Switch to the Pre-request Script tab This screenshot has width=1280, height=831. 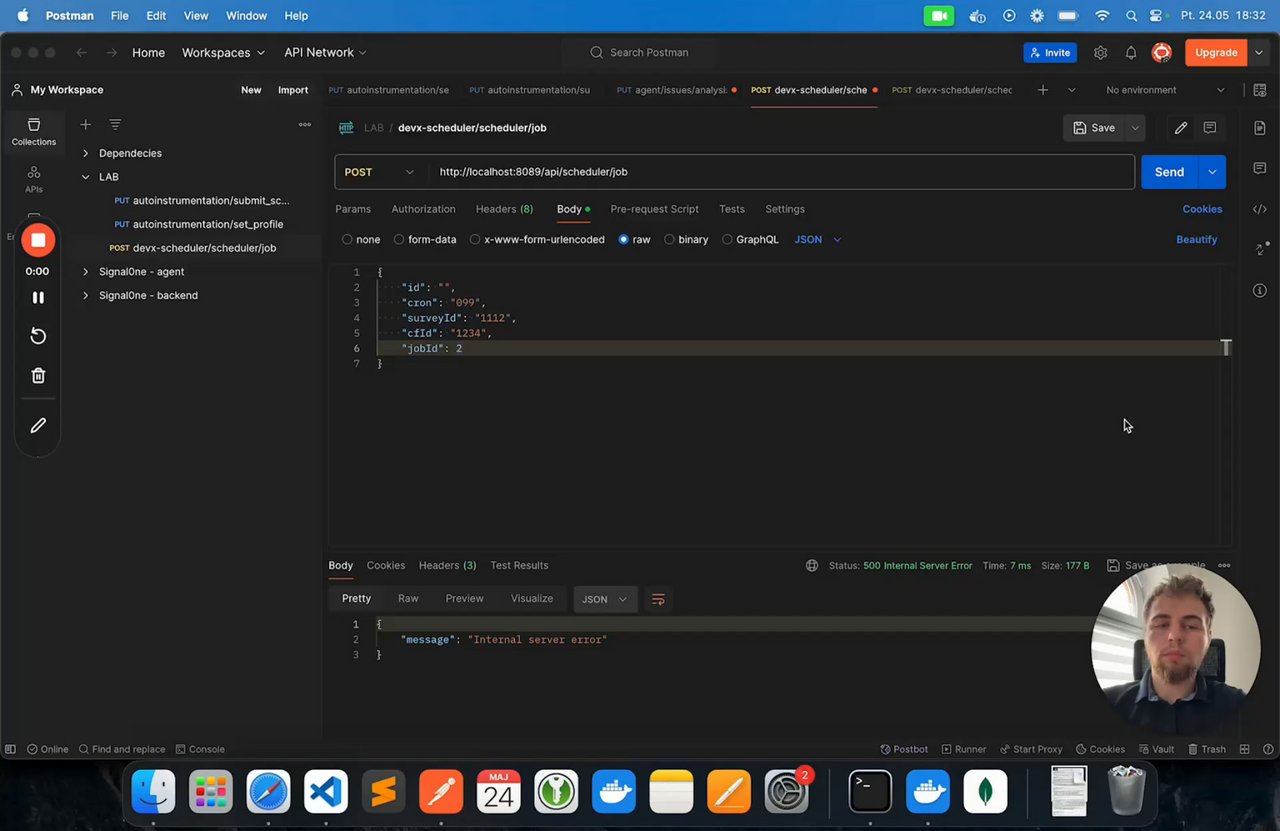[x=654, y=209]
